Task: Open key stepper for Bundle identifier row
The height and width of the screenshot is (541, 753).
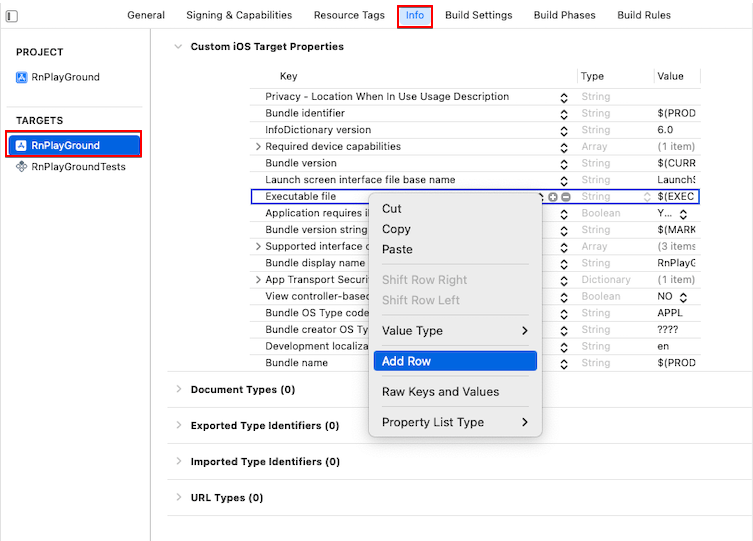Action: (x=564, y=114)
